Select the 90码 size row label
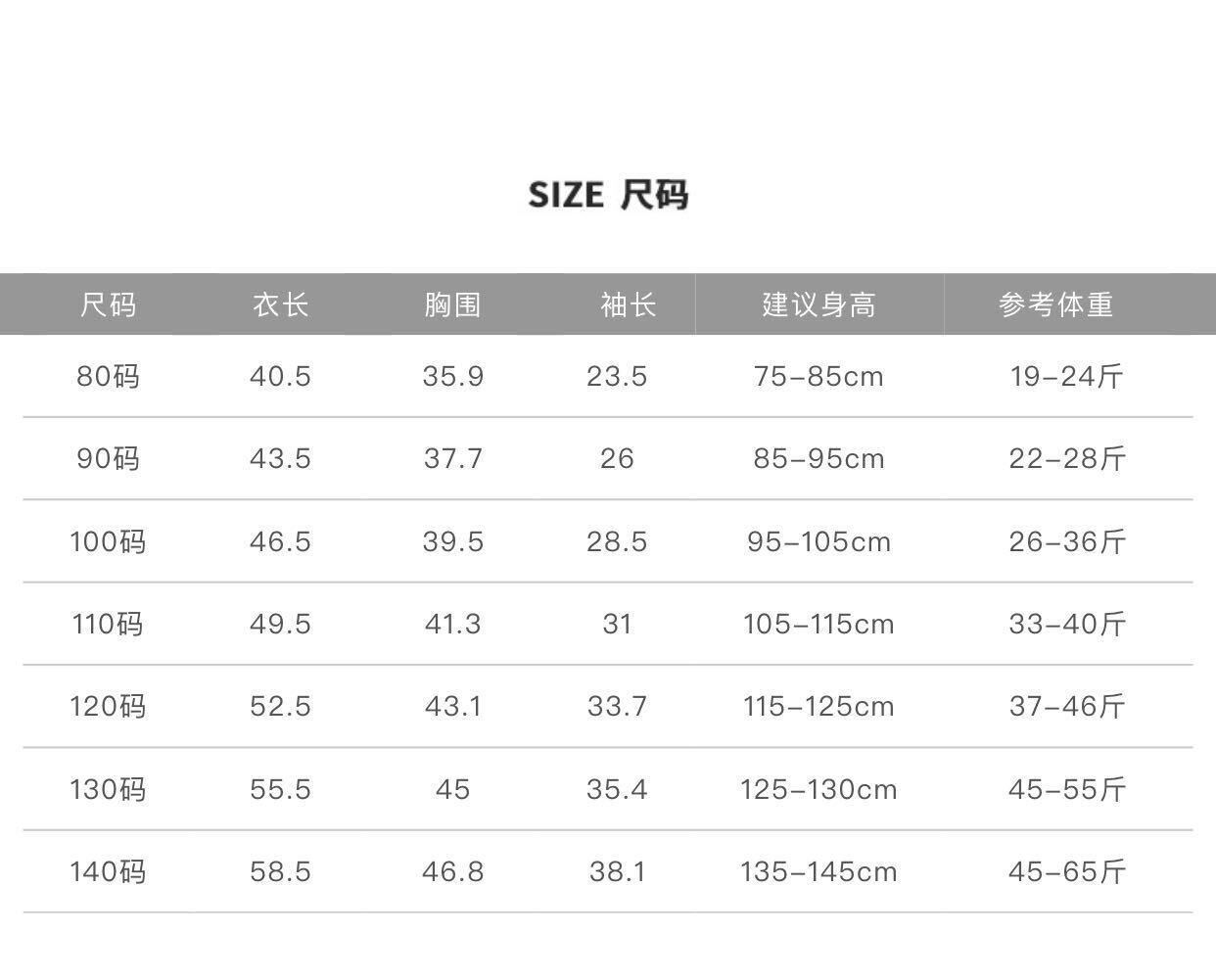The image size is (1216, 980). (x=109, y=458)
